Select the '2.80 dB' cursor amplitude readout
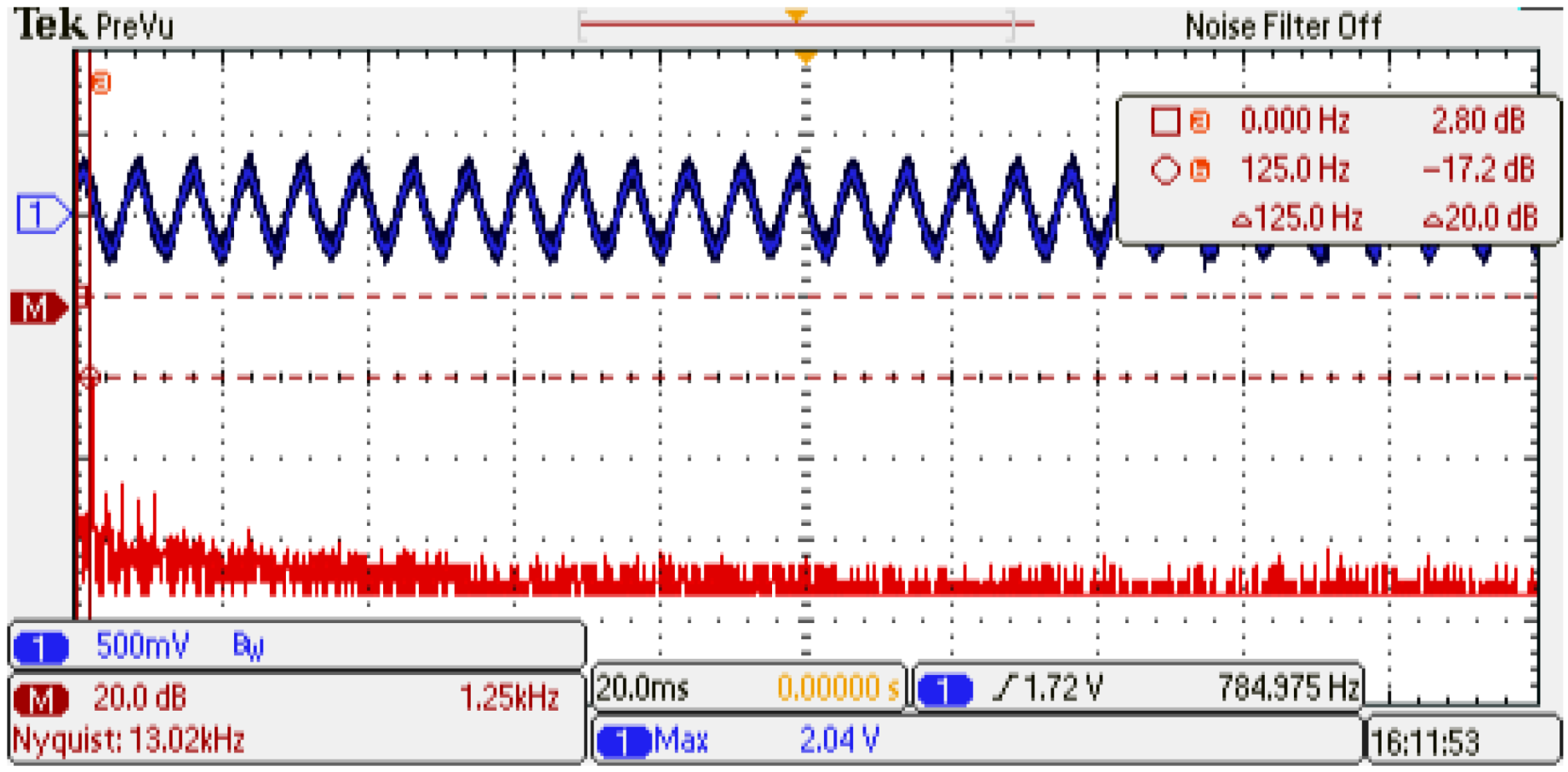Viewport: 1568px width, 772px height. click(1478, 121)
